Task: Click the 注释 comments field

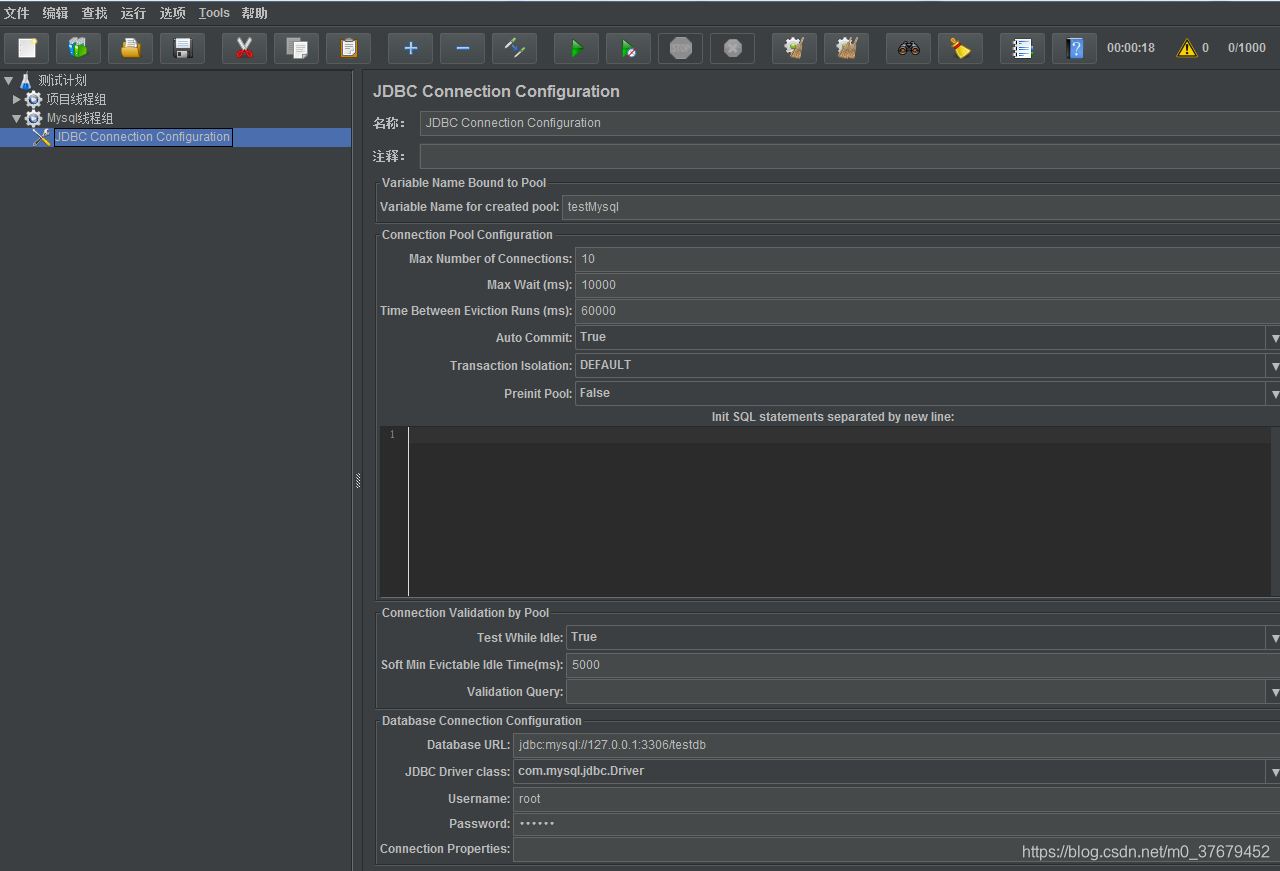Action: (x=850, y=156)
